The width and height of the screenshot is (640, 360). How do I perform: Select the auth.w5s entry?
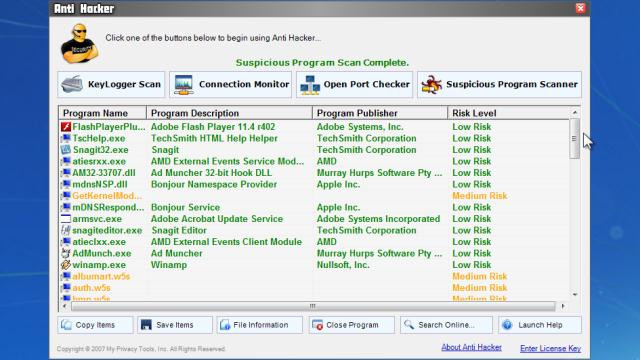(91, 288)
